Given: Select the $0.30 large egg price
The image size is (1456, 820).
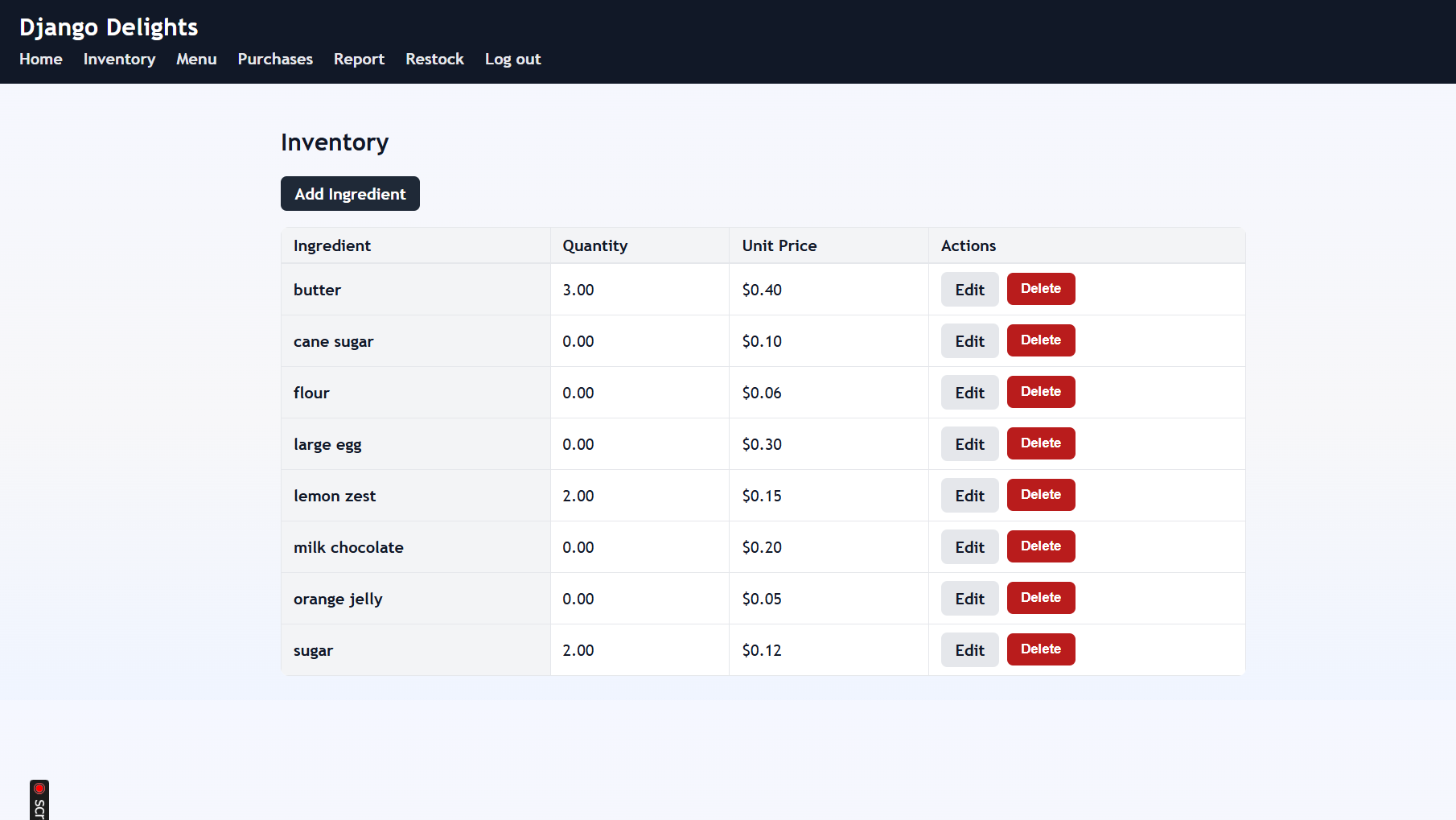Looking at the screenshot, I should (x=829, y=444).
